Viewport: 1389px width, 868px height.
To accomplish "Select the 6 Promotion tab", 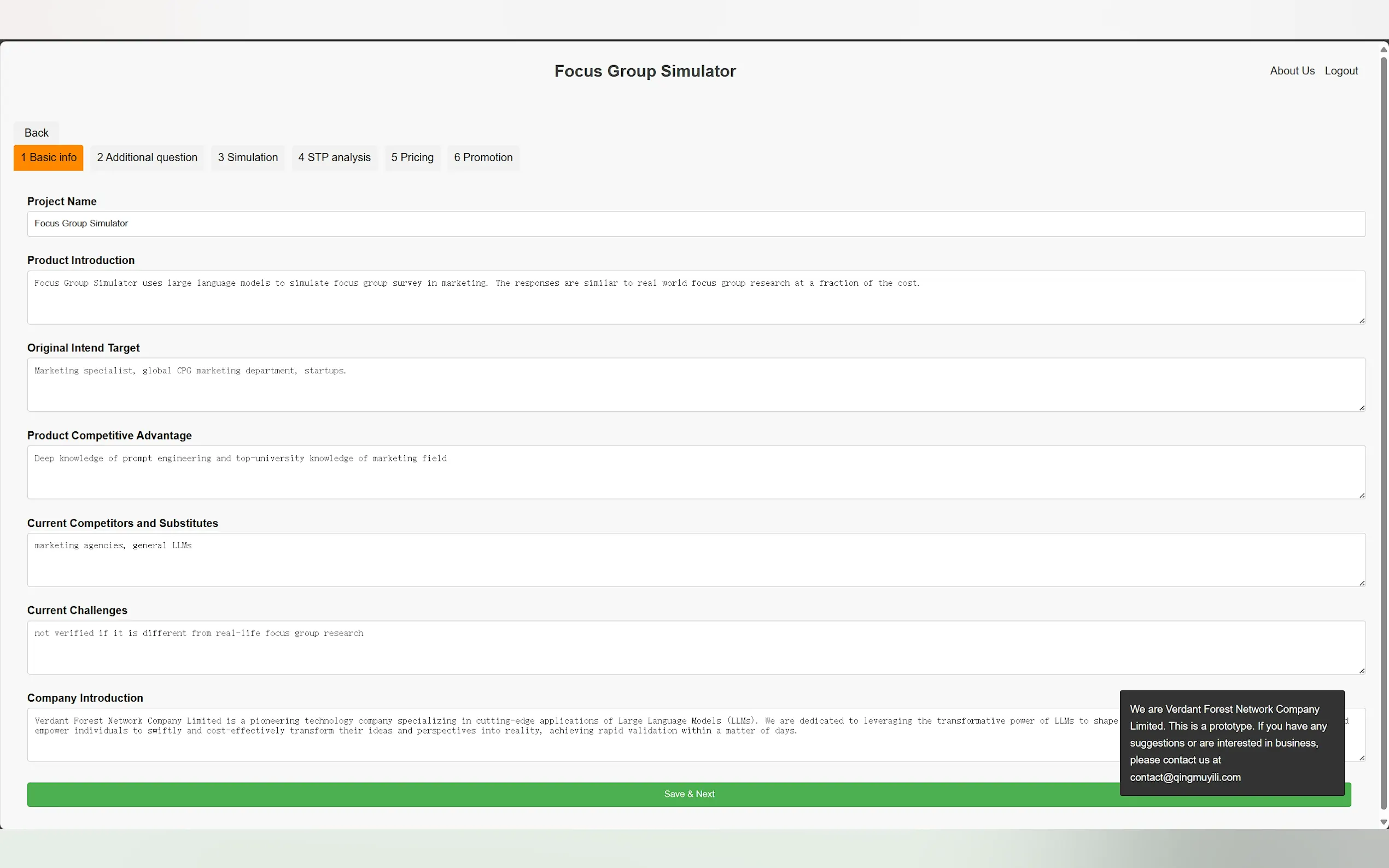I will 483,157.
